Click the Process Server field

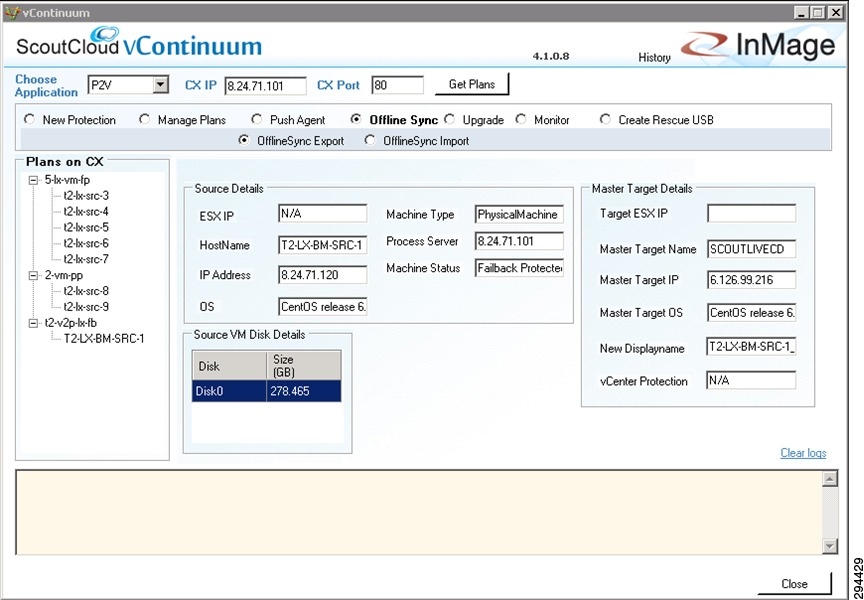(x=519, y=241)
